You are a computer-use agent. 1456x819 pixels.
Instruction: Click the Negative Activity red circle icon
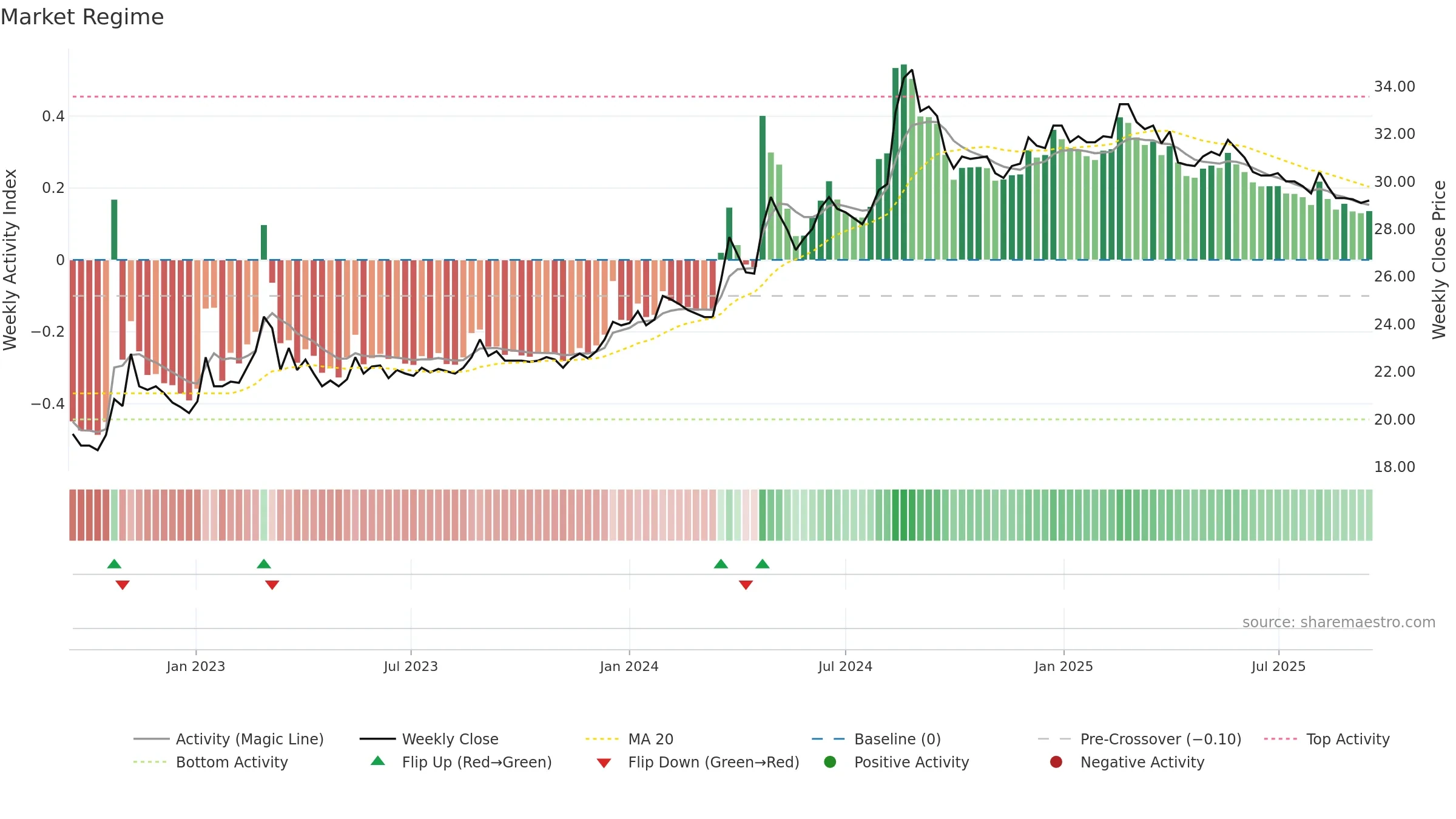[1056, 762]
